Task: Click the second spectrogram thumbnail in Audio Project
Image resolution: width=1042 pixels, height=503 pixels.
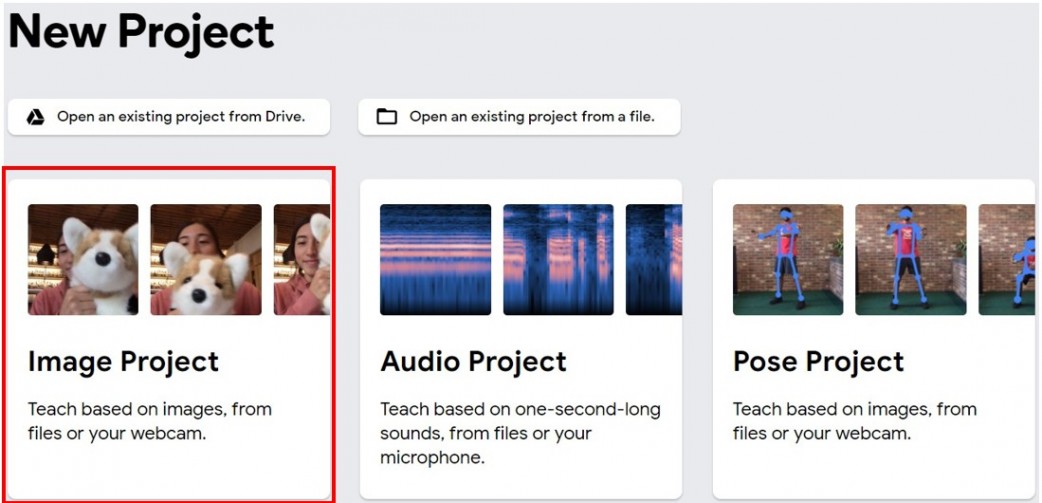Action: point(558,260)
